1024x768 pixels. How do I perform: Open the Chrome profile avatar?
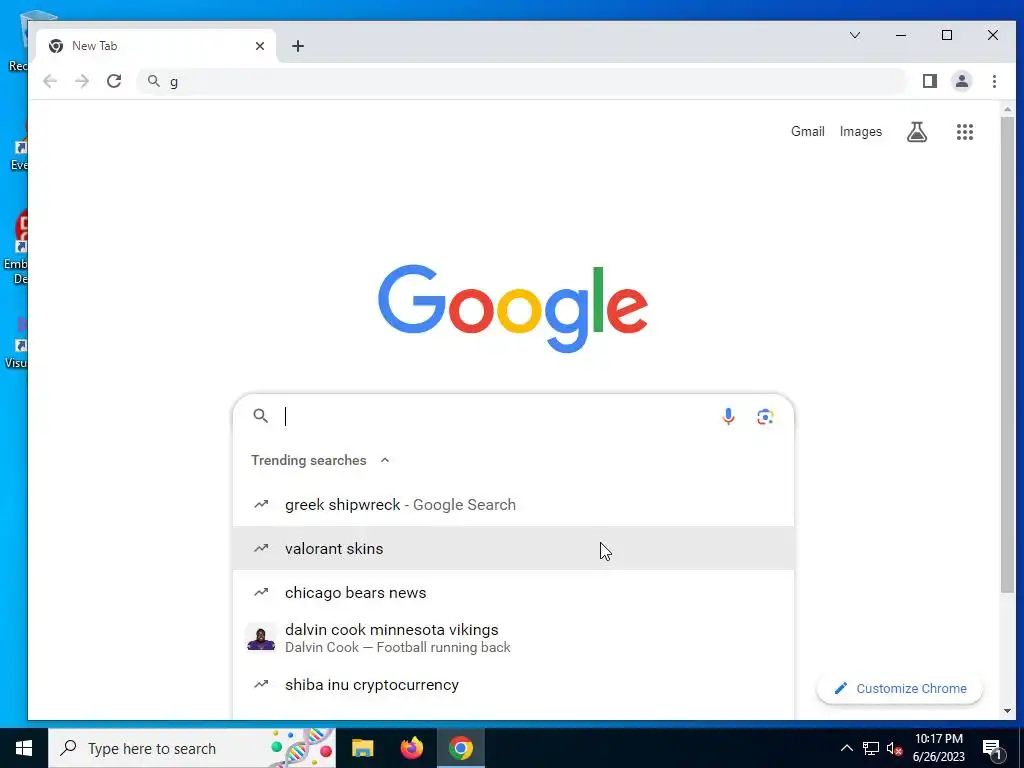pyautogui.click(x=962, y=81)
